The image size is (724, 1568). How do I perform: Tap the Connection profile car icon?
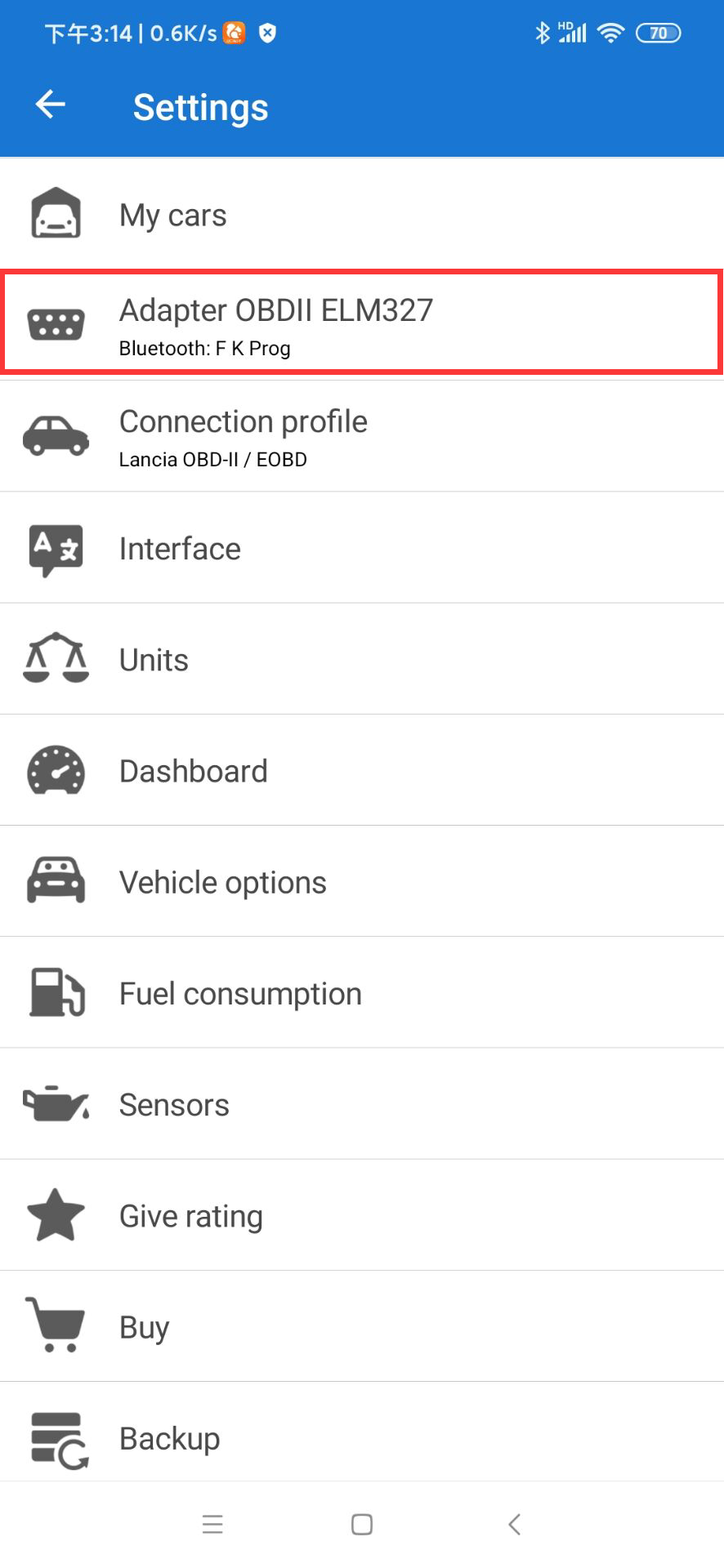tap(56, 435)
